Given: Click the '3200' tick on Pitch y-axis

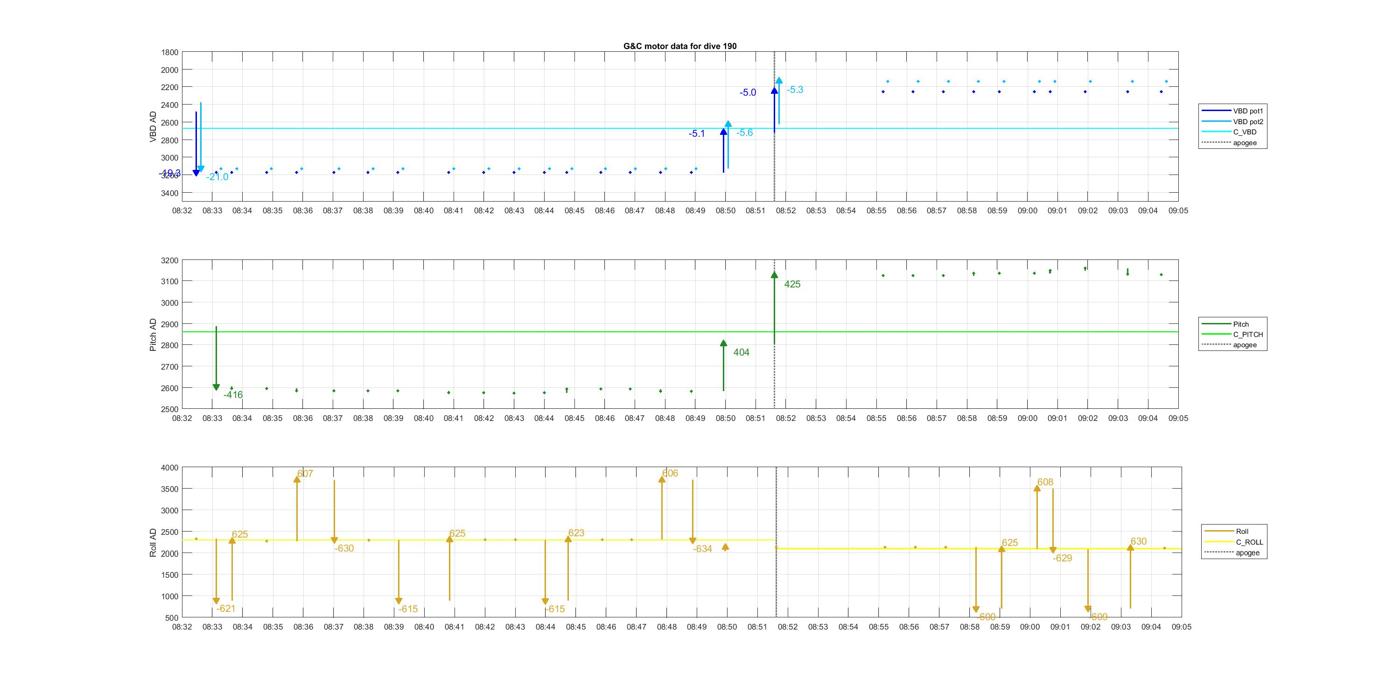Looking at the screenshot, I should click(x=170, y=261).
